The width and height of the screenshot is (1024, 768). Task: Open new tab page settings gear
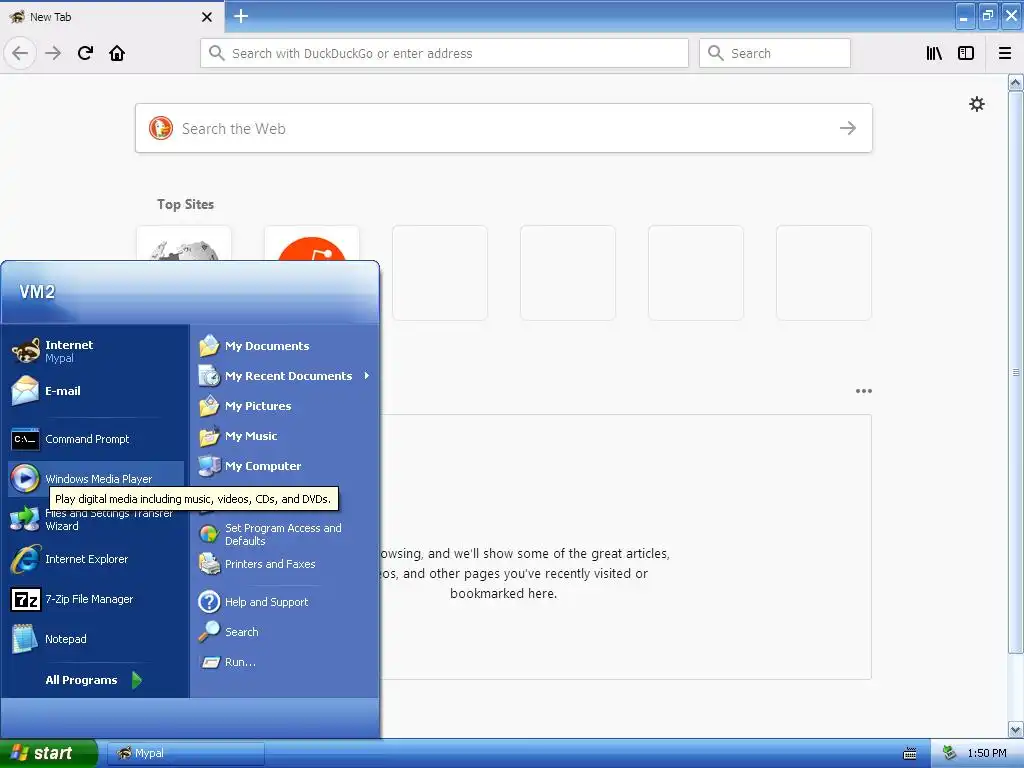[976, 104]
